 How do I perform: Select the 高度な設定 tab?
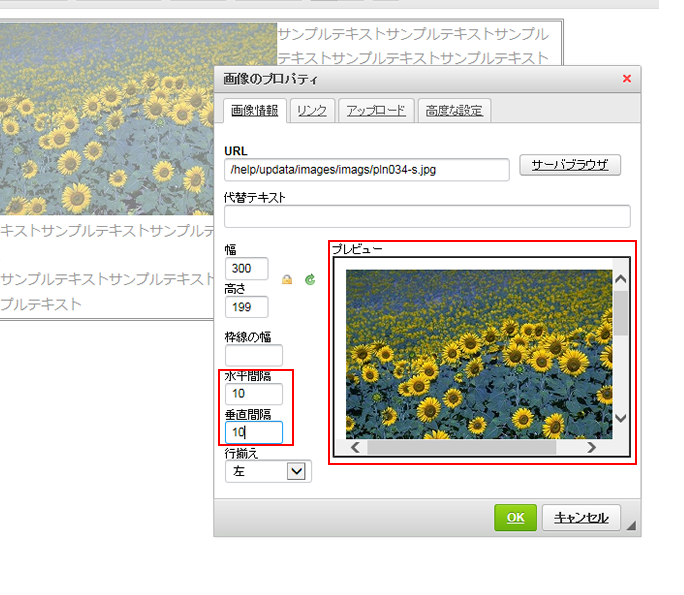click(453, 111)
